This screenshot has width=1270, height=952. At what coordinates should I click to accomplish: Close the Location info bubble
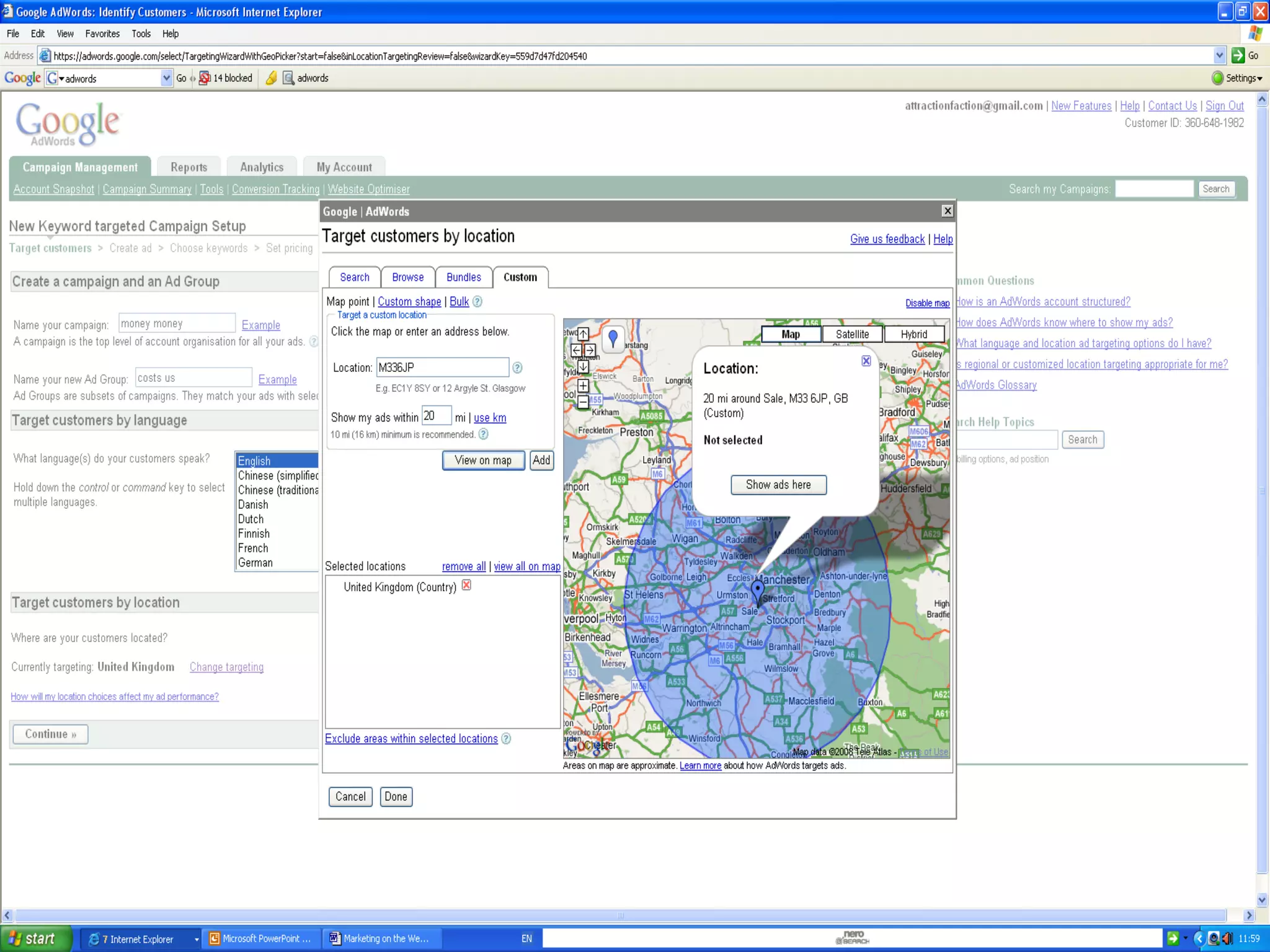point(866,361)
